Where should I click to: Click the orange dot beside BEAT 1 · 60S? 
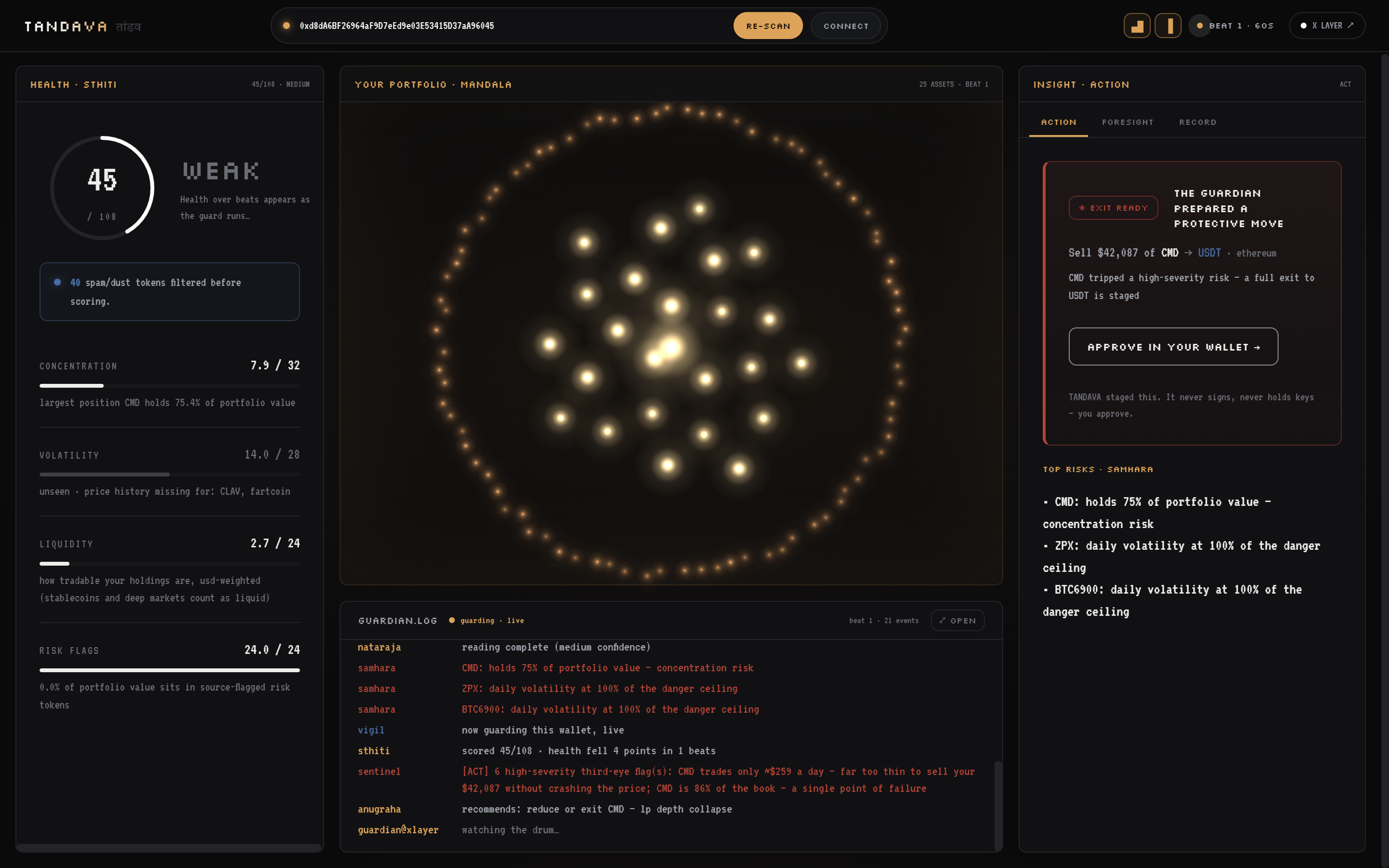(x=1199, y=26)
